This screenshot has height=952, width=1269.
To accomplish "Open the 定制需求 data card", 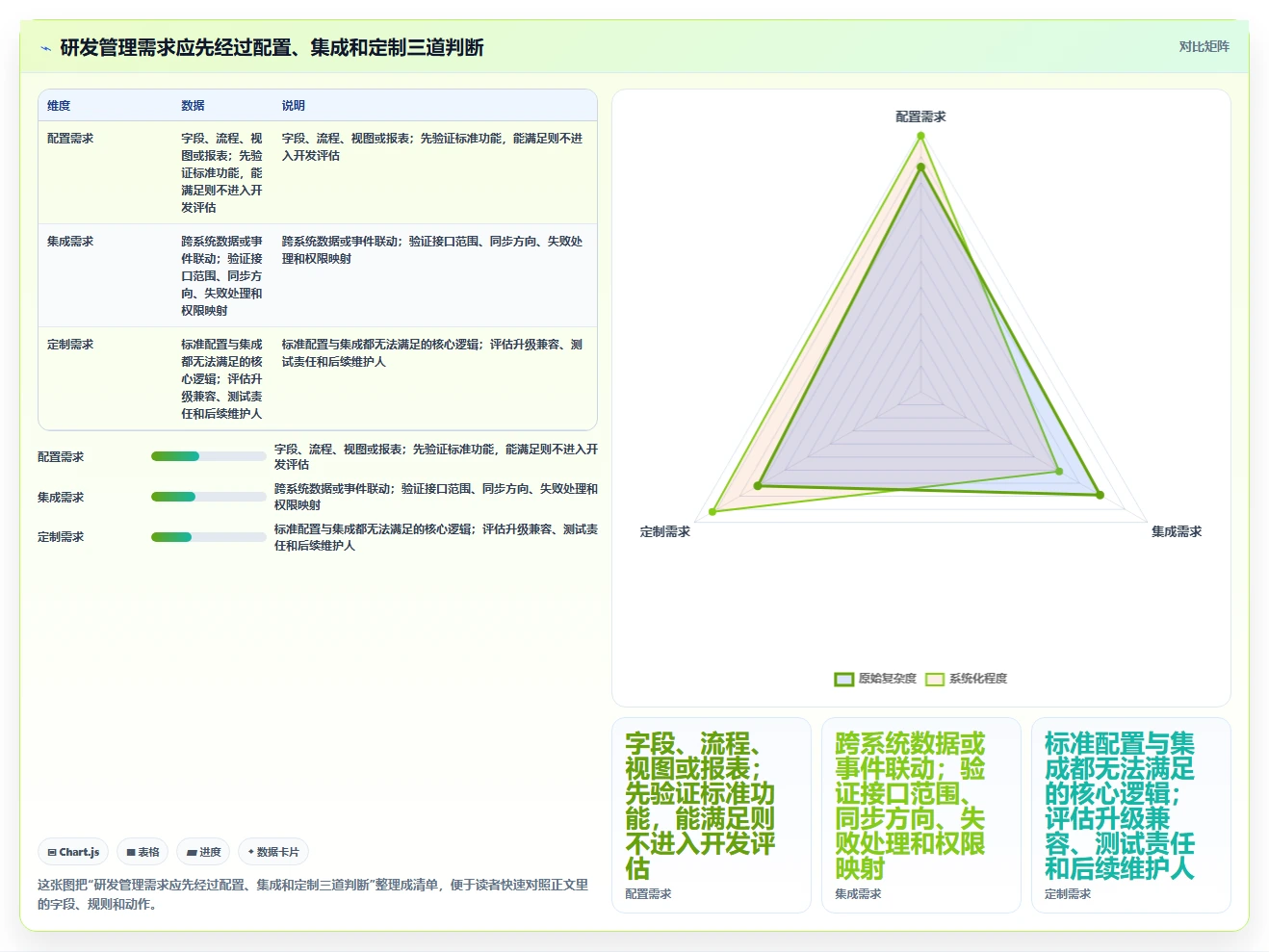I will [x=1131, y=815].
